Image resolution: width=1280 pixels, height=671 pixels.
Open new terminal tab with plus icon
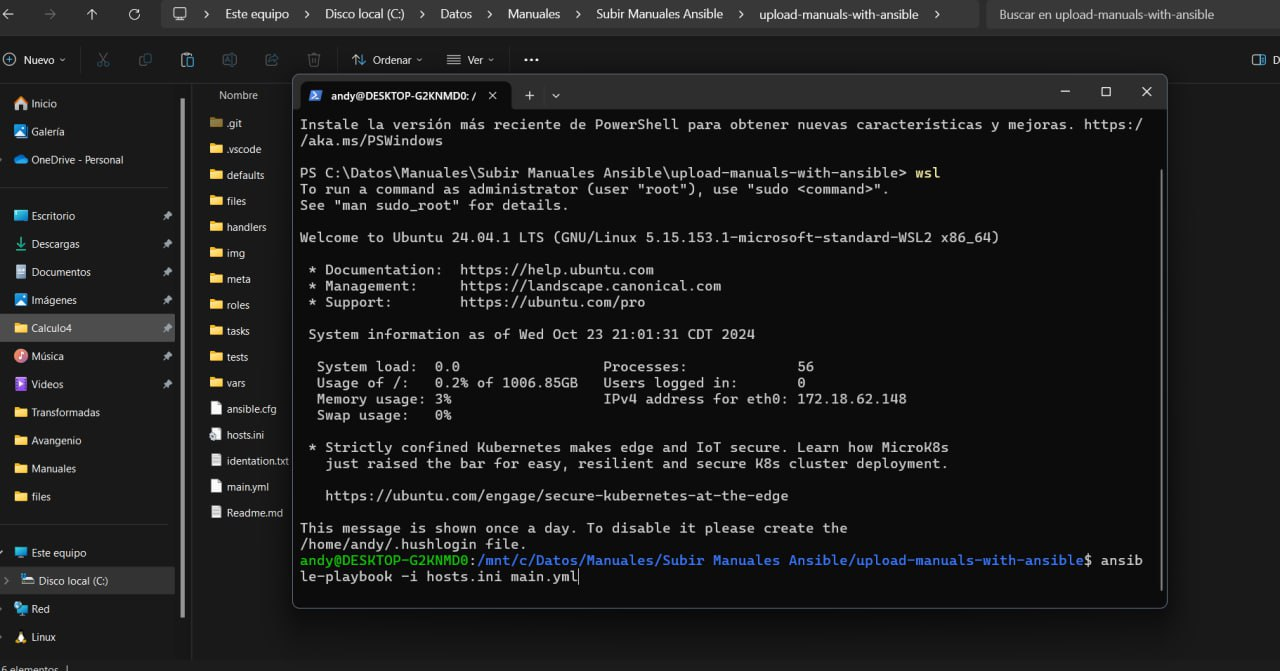529,95
